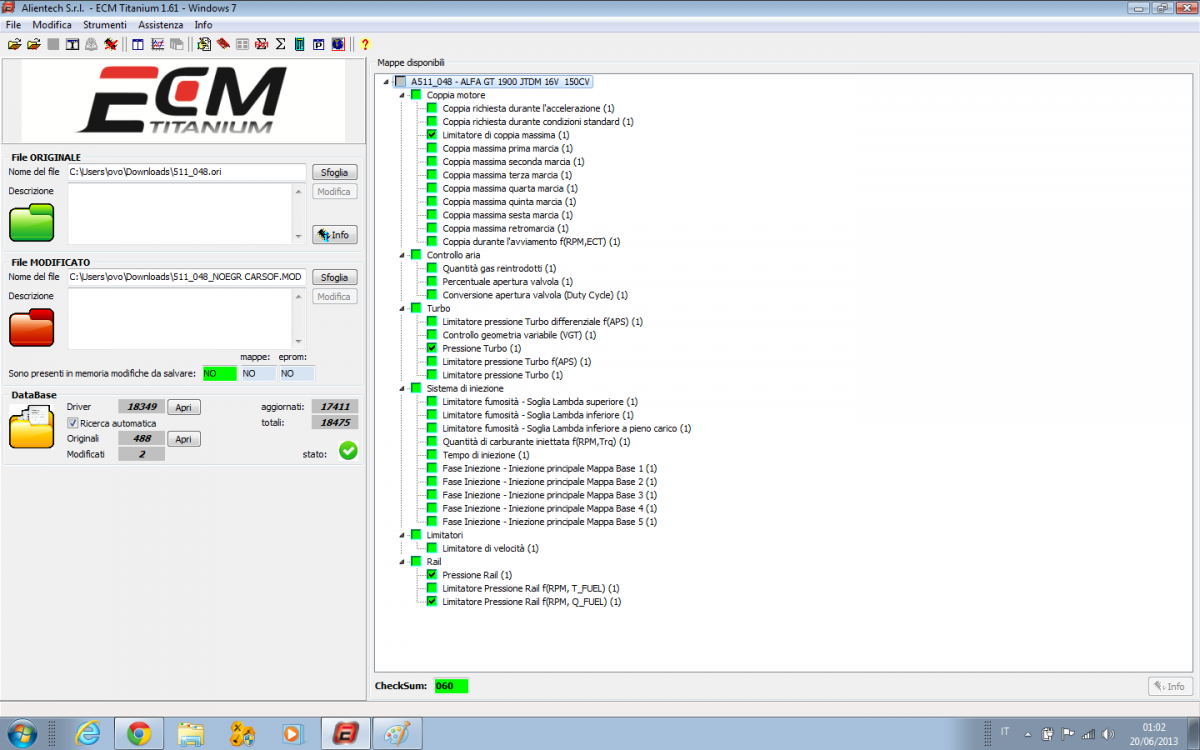Click the original file name path field
This screenshot has height=750, width=1200.
tap(186, 172)
